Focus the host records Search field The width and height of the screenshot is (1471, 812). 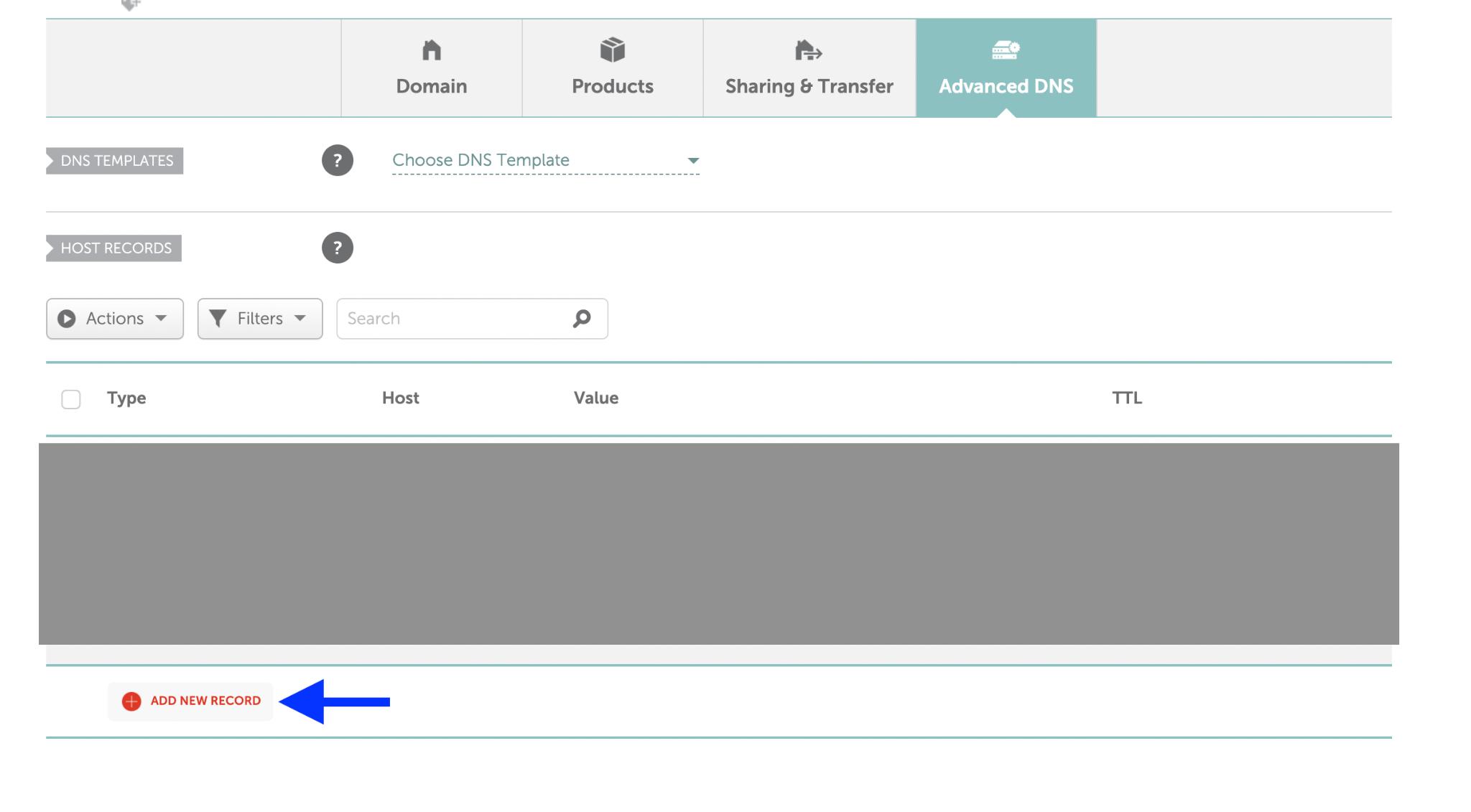453,319
